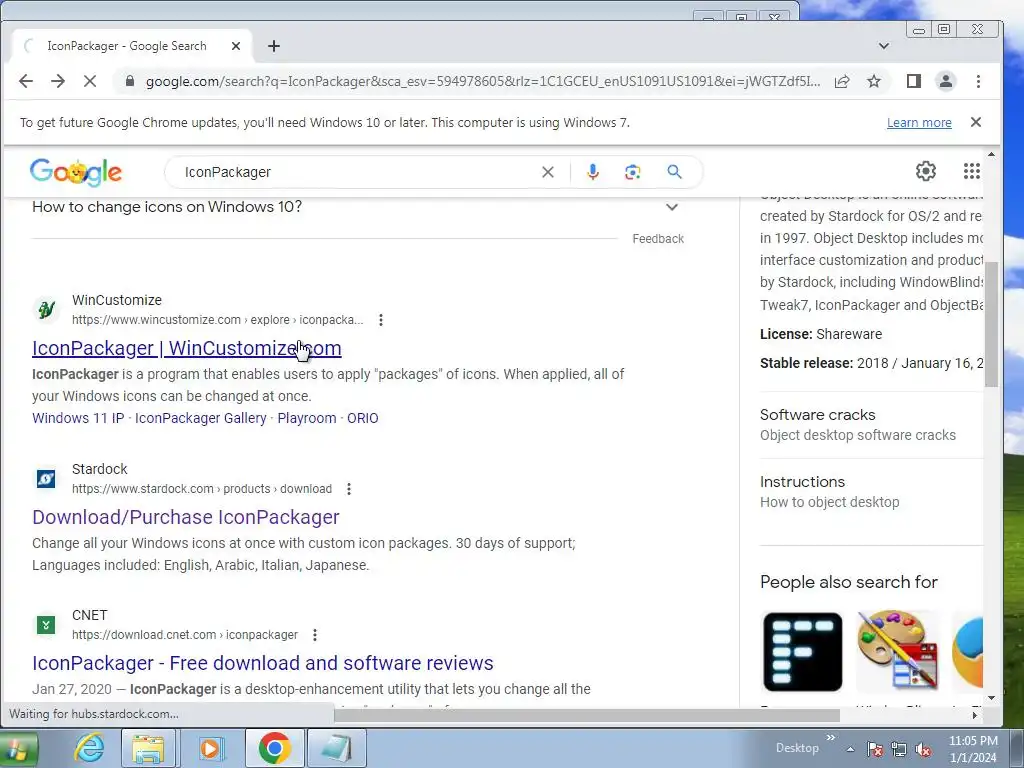Open the tab search chevron
The width and height of the screenshot is (1024, 768).
click(884, 46)
